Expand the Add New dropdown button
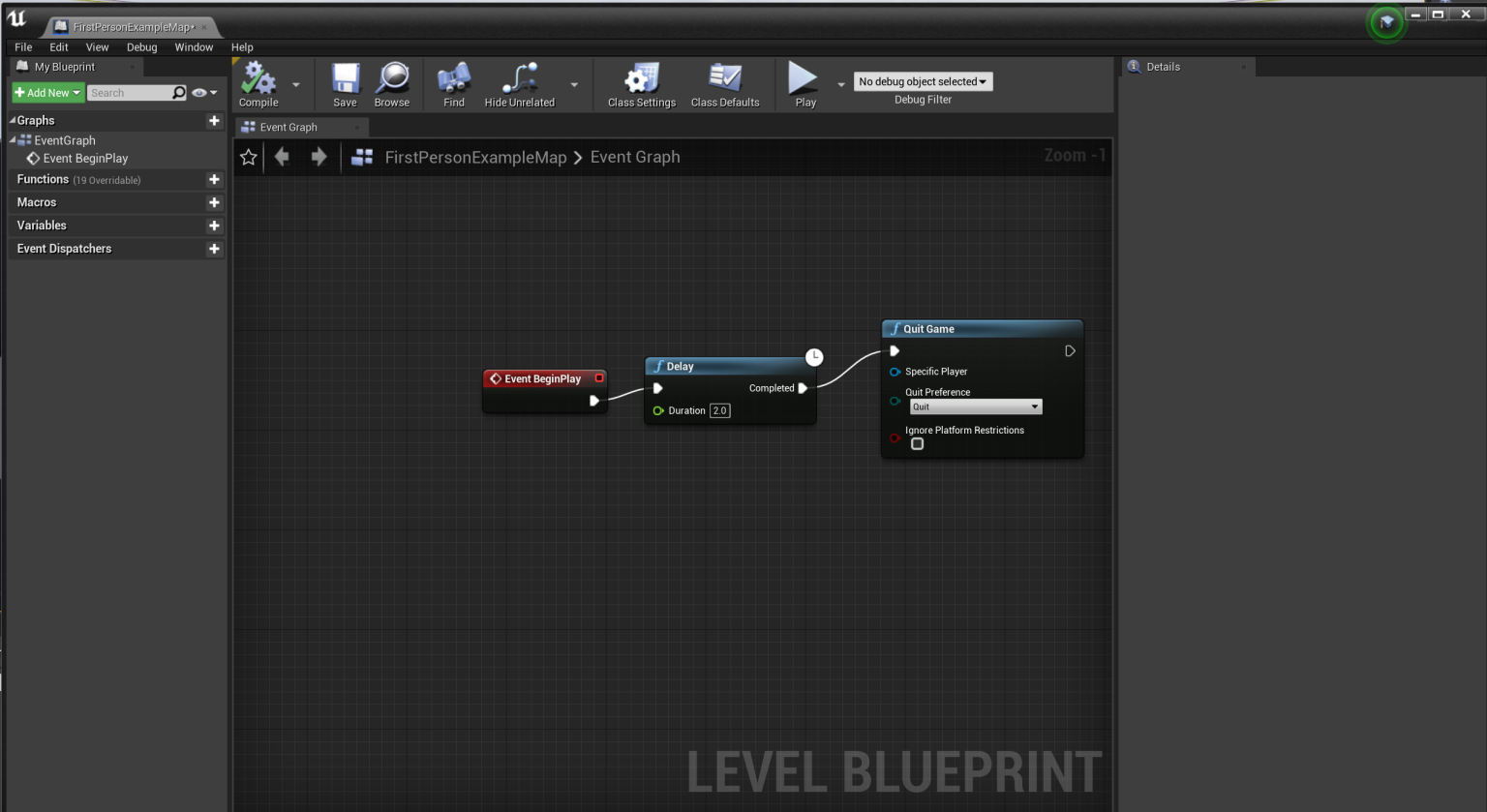This screenshot has width=1487, height=812. [x=46, y=93]
